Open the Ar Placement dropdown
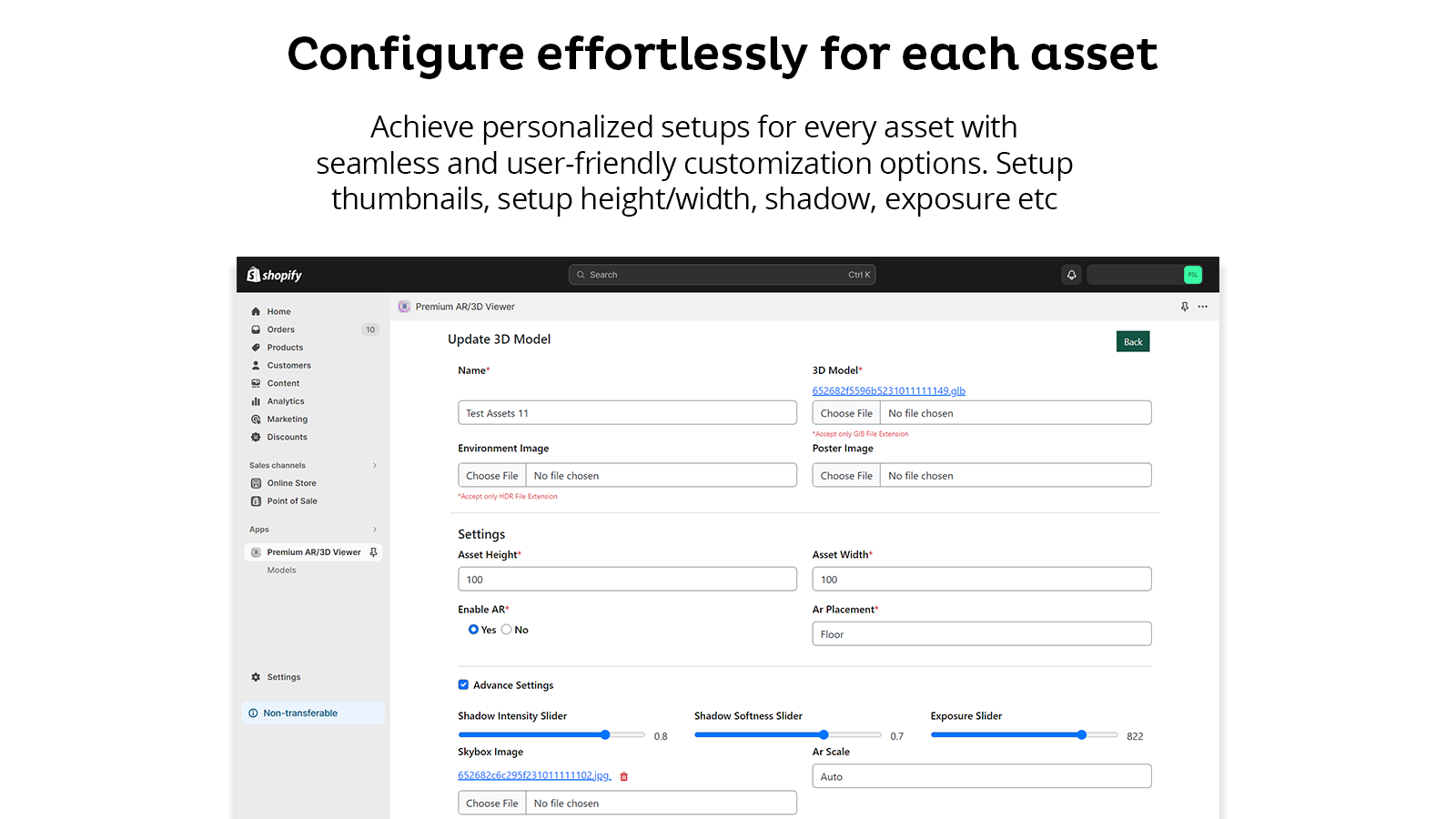1456x819 pixels. click(981, 634)
